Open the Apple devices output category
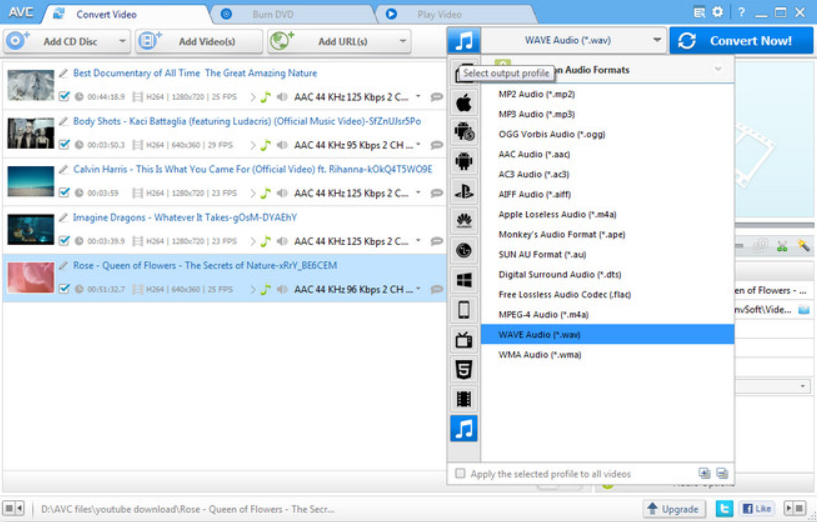817x522 pixels. 464,102
